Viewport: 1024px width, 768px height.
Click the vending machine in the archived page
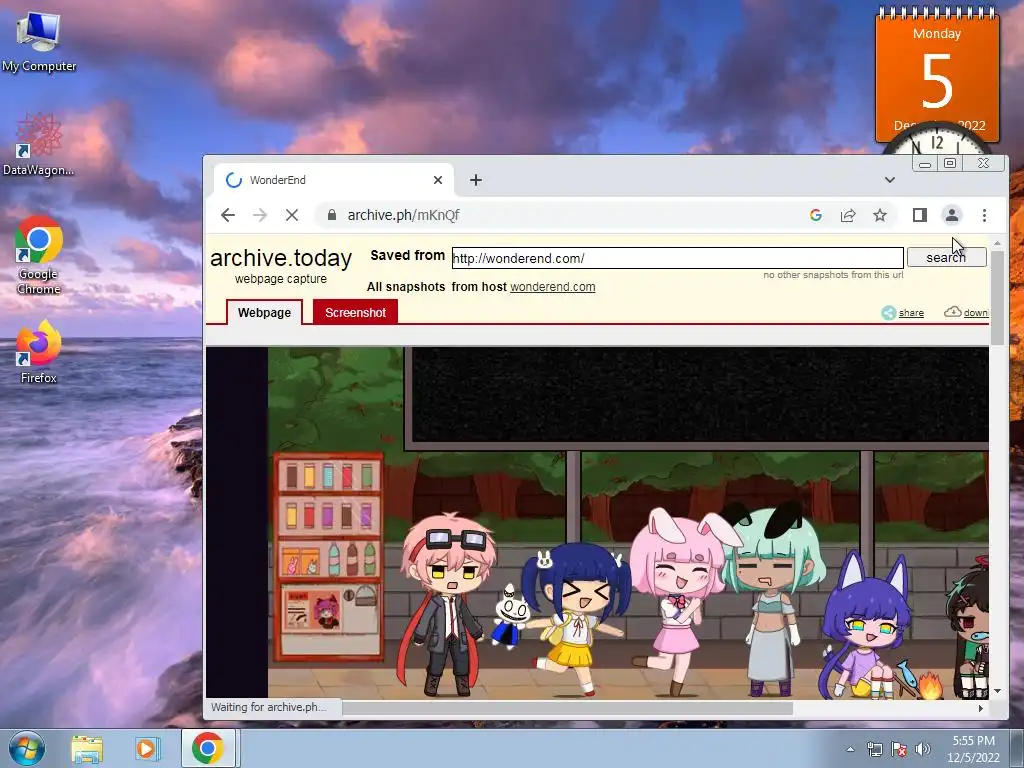(x=328, y=556)
